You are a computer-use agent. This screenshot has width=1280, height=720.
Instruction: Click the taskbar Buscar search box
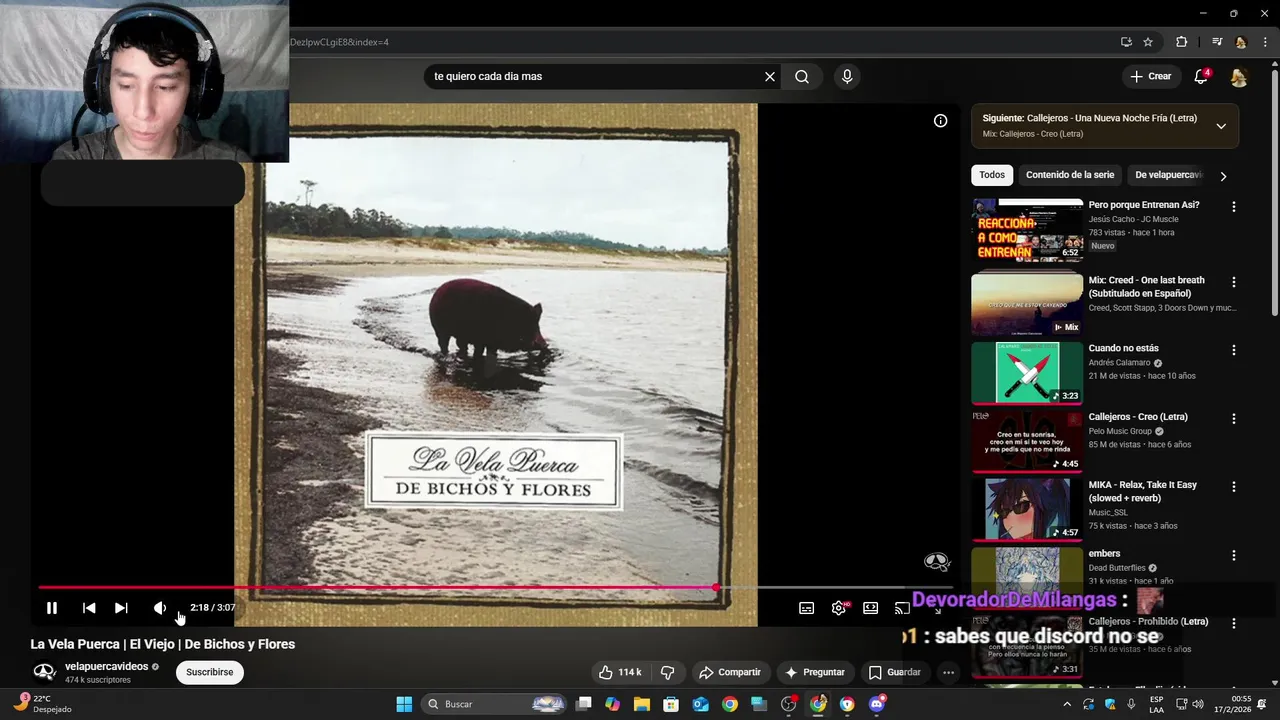pyautogui.click(x=495, y=704)
